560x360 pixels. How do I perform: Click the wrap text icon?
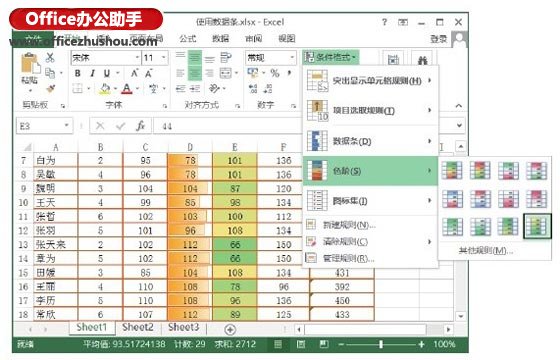(x=225, y=58)
